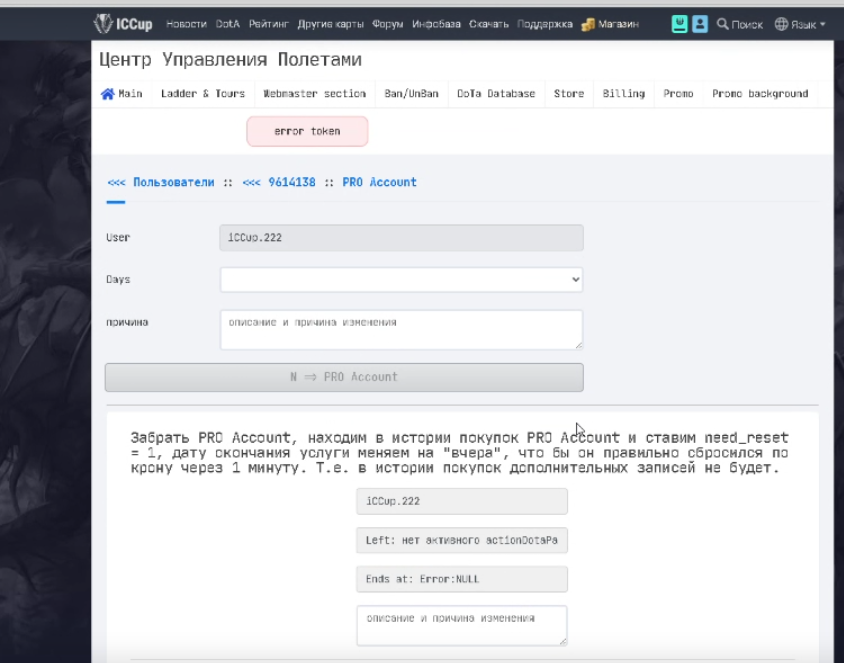Open Рейтинг in top navigation
Viewport: 844px width, 663px height.
click(x=269, y=24)
